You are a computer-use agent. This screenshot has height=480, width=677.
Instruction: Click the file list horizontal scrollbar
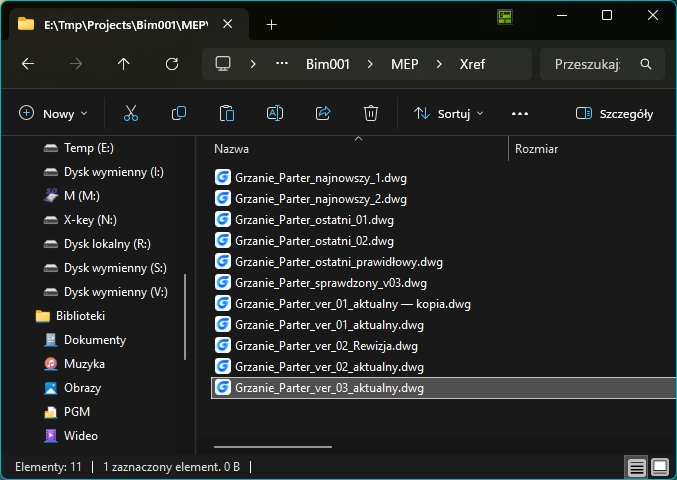tap(273, 447)
